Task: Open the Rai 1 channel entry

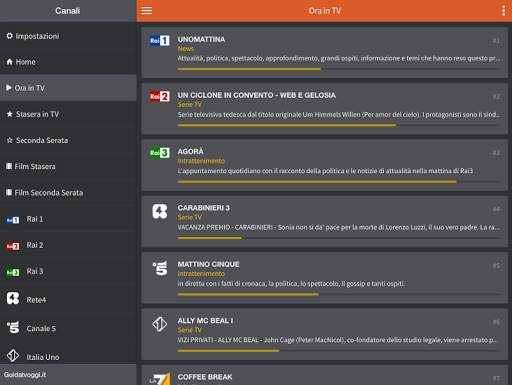Action: pos(68,219)
